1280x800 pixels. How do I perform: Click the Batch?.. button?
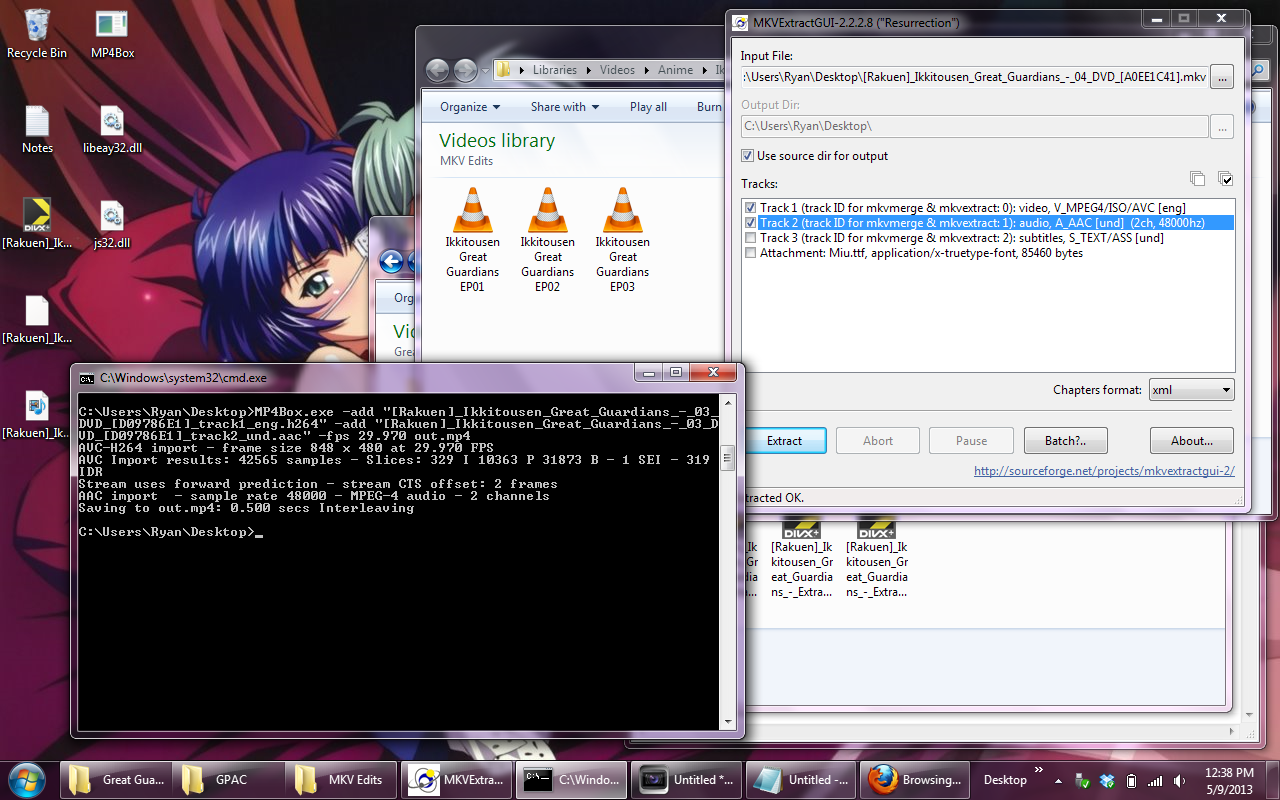point(1066,441)
